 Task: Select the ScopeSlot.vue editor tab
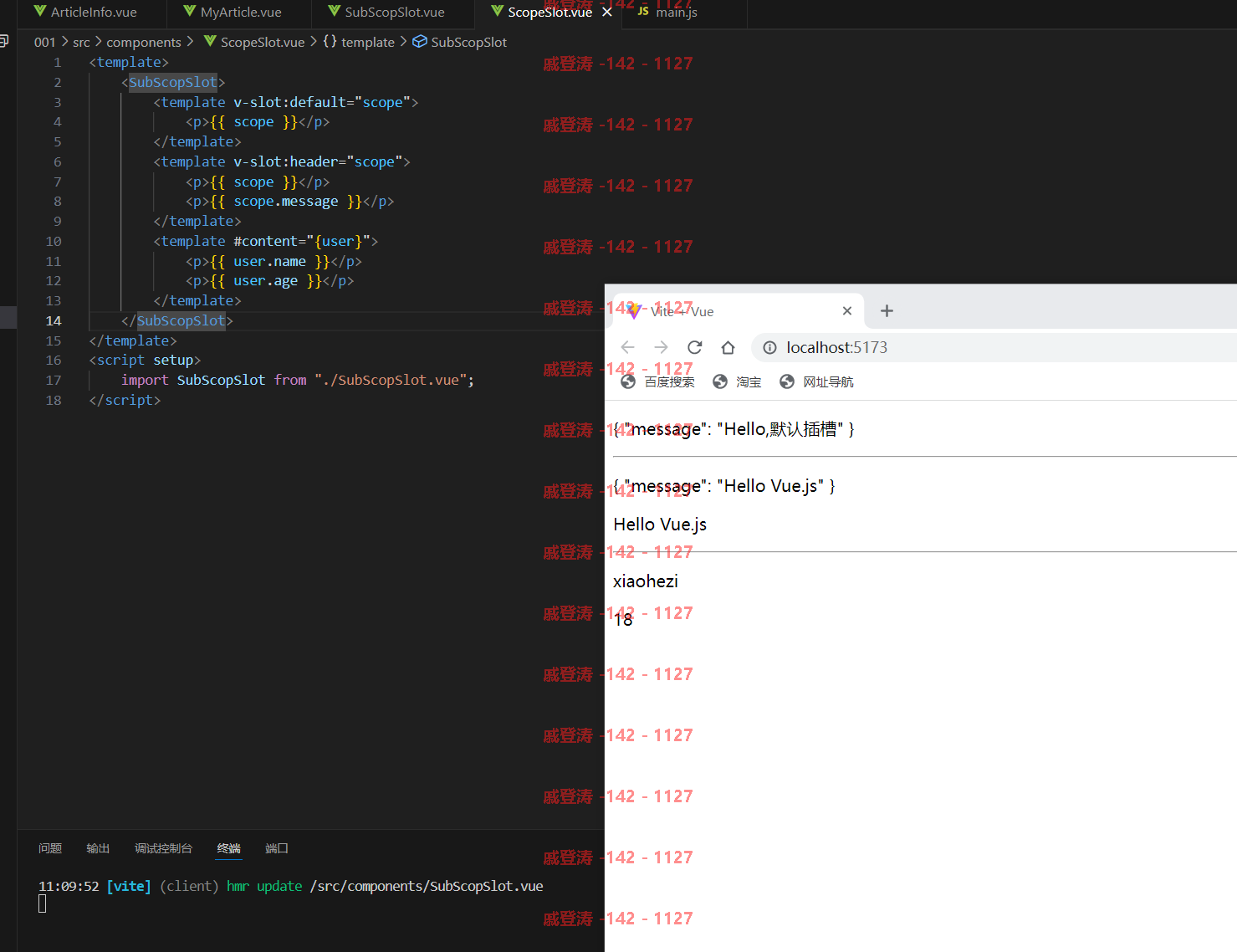coord(549,13)
